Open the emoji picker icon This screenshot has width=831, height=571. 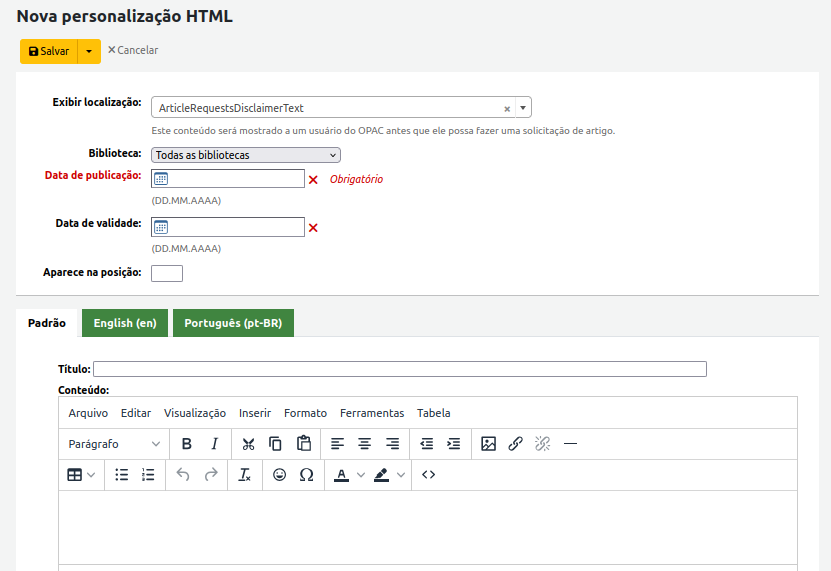[279, 475]
